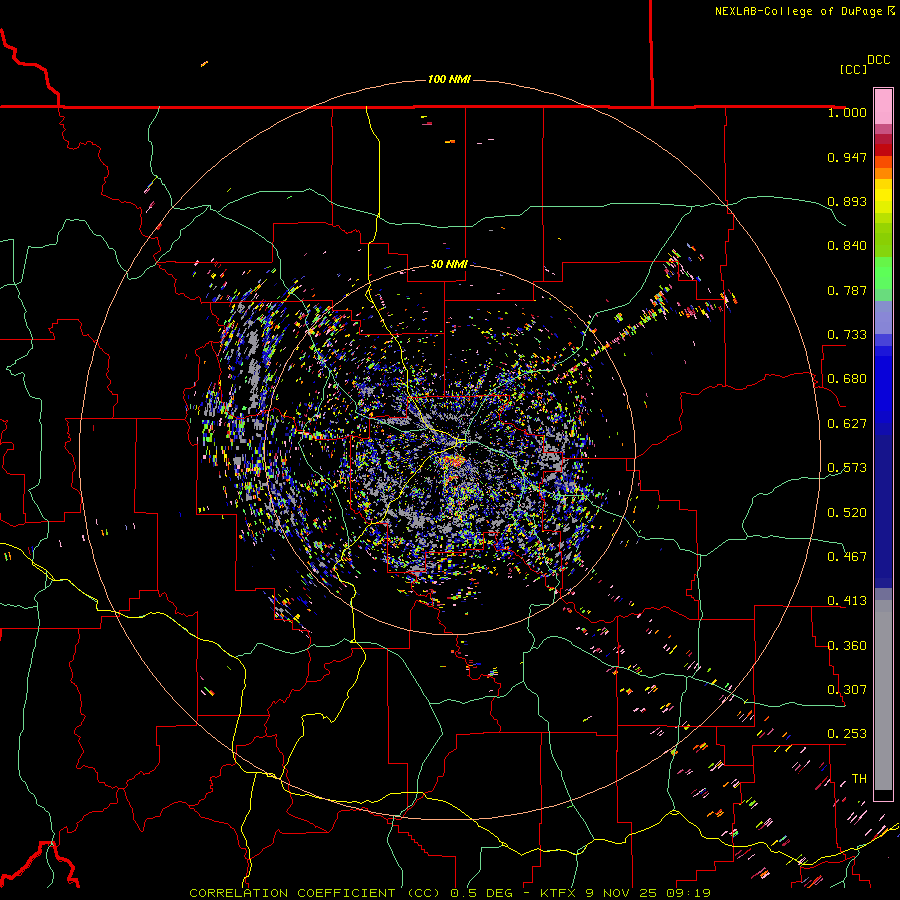900x900 pixels.
Task: Click the 0.307 scale value
Action: click(x=847, y=690)
